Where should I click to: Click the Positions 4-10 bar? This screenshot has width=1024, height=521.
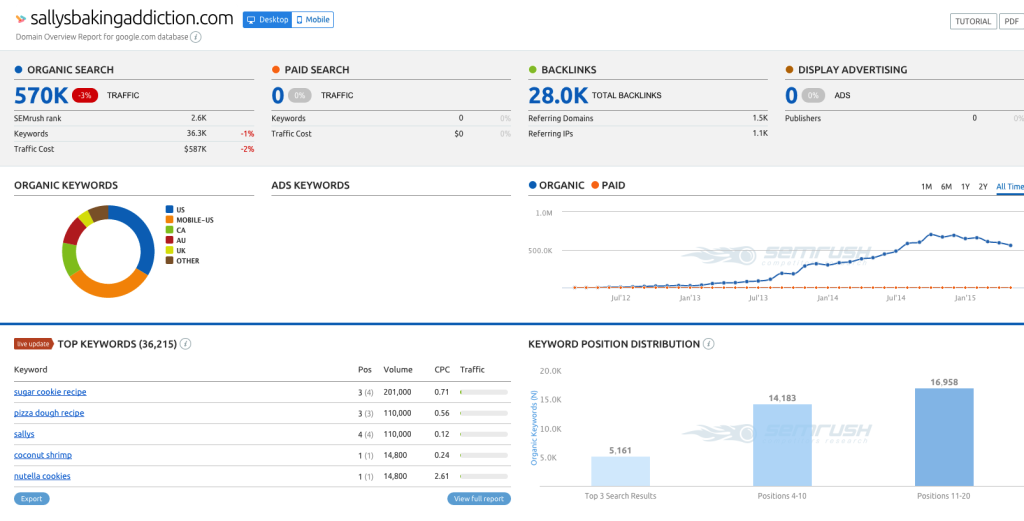click(782, 445)
